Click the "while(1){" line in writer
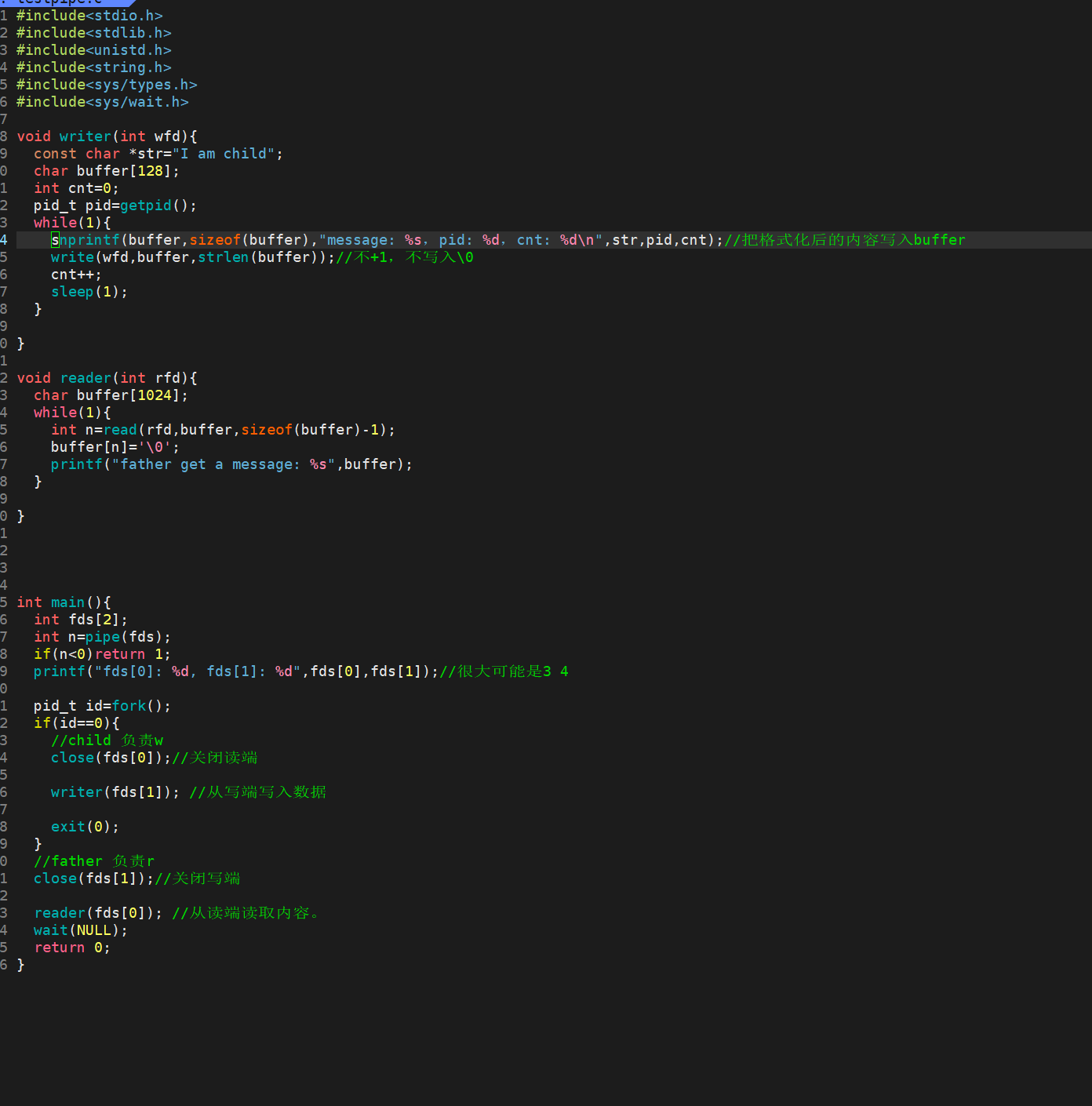 click(x=72, y=223)
